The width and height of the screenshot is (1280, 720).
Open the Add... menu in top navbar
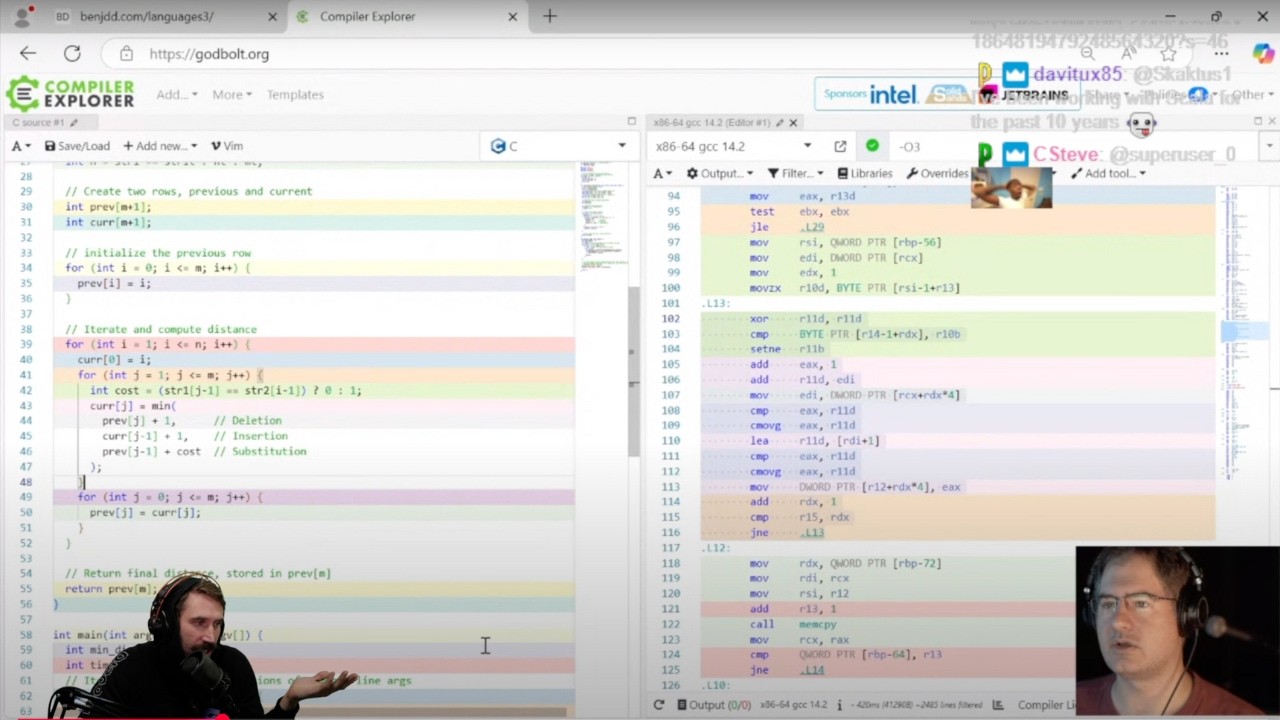coord(176,94)
